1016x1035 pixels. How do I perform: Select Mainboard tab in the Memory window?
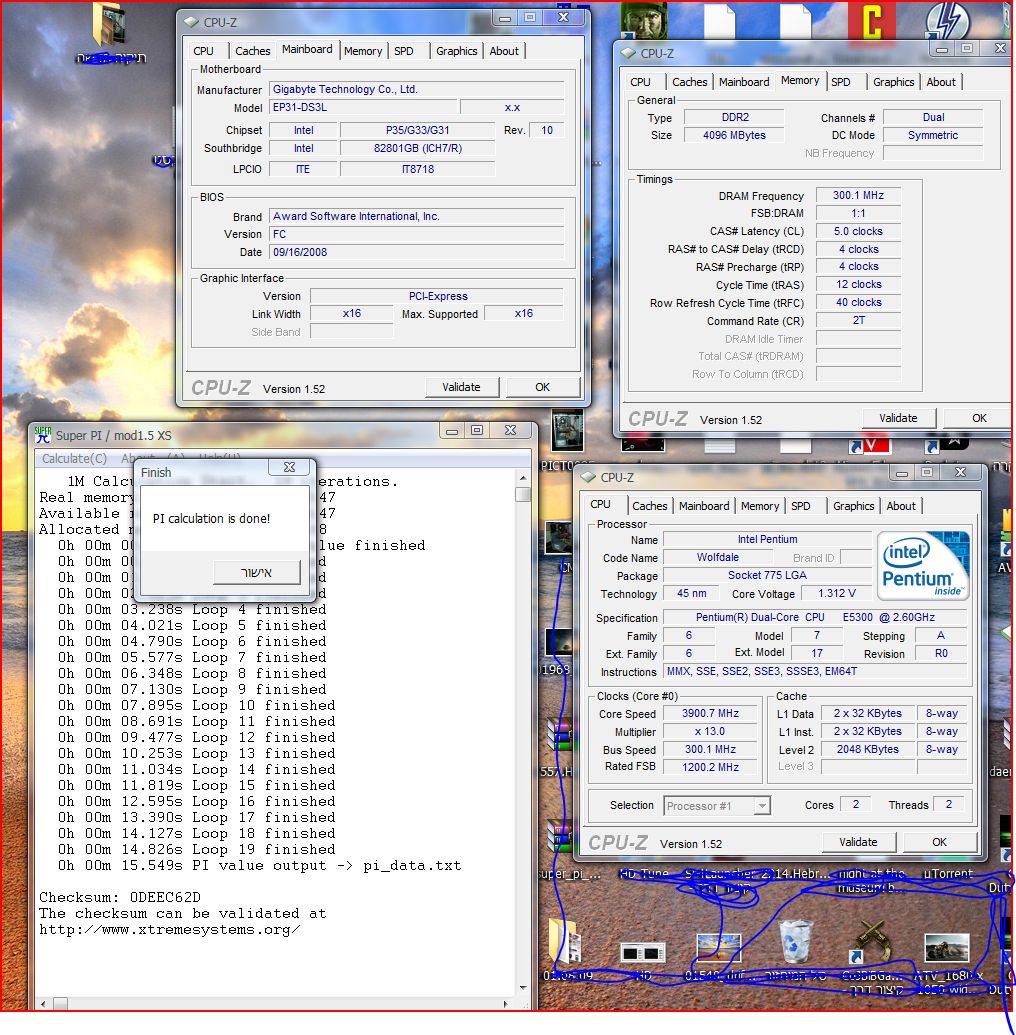click(x=744, y=82)
